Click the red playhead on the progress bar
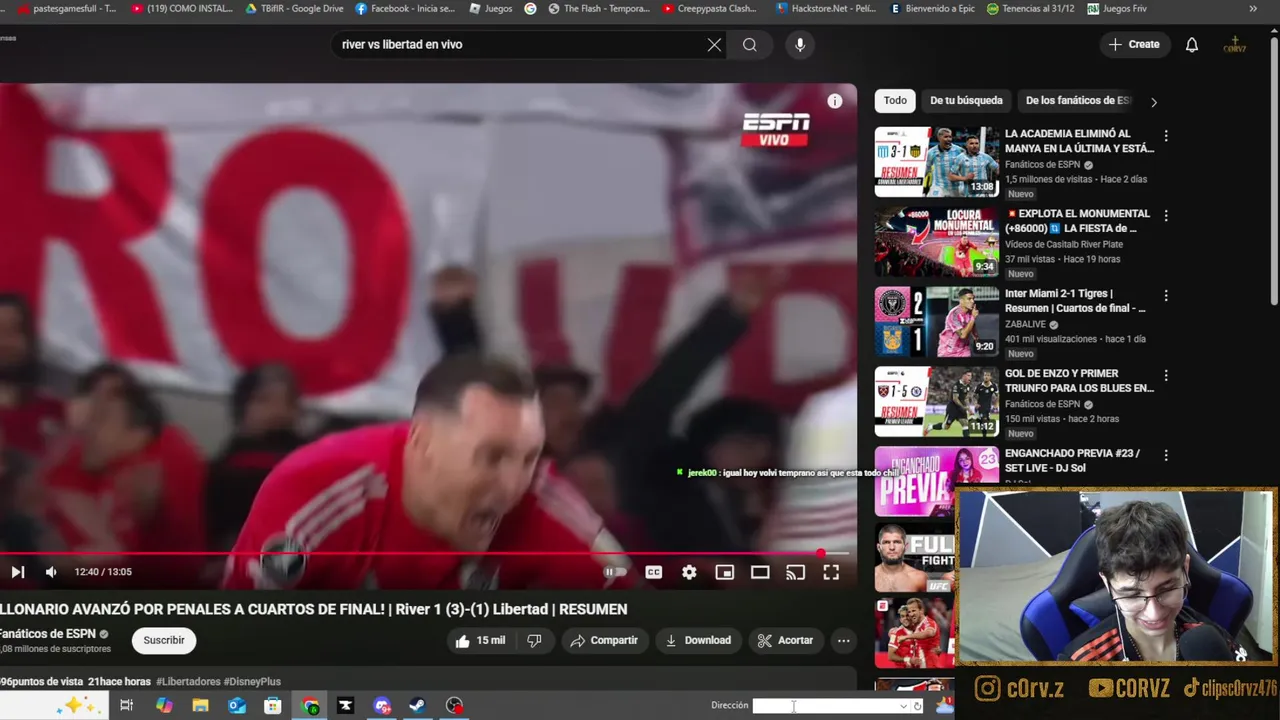Screen dimensions: 1280x720 821,553
